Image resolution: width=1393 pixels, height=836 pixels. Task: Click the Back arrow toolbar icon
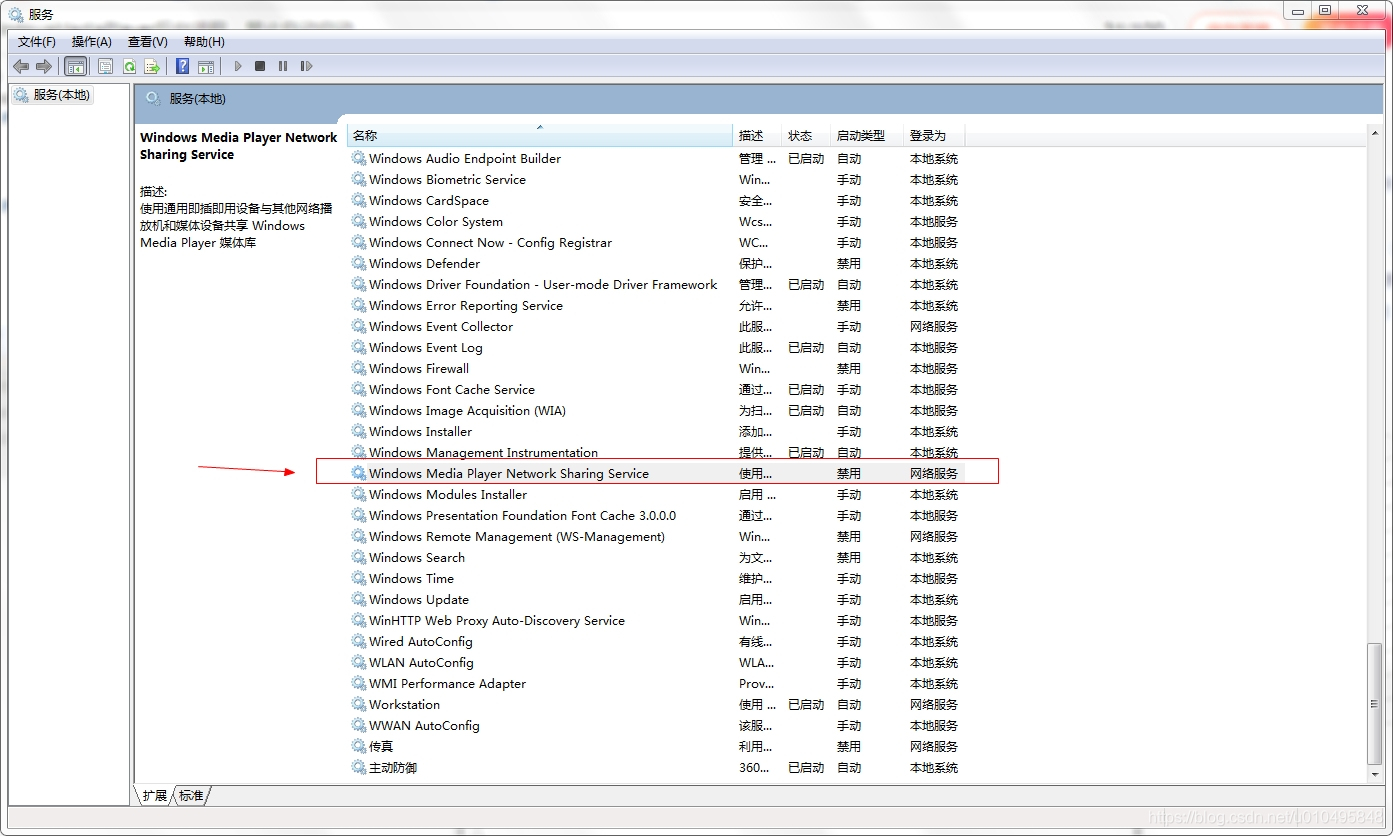[21, 66]
